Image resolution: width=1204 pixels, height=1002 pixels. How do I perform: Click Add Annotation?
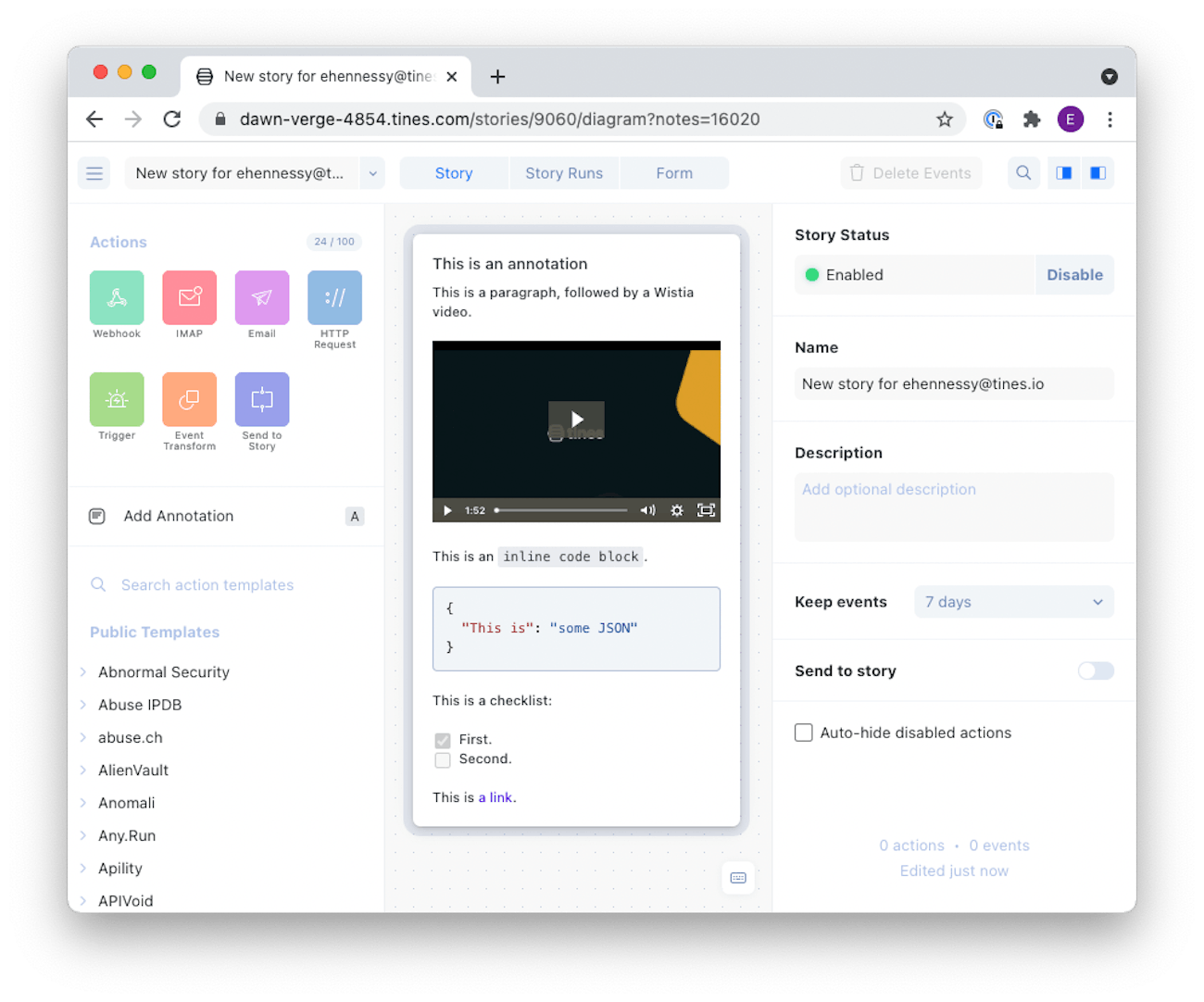(x=226, y=516)
